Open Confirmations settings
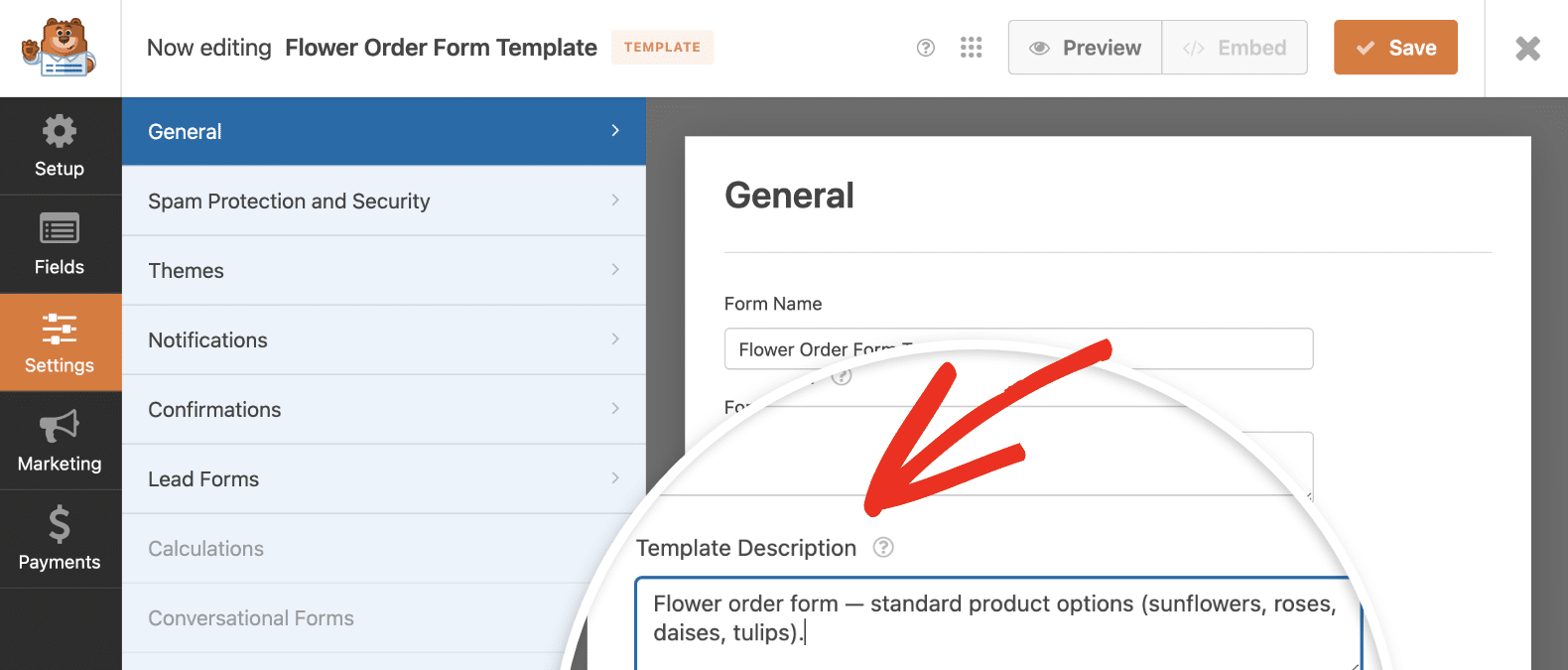Viewport: 1568px width, 670px height. pos(384,409)
